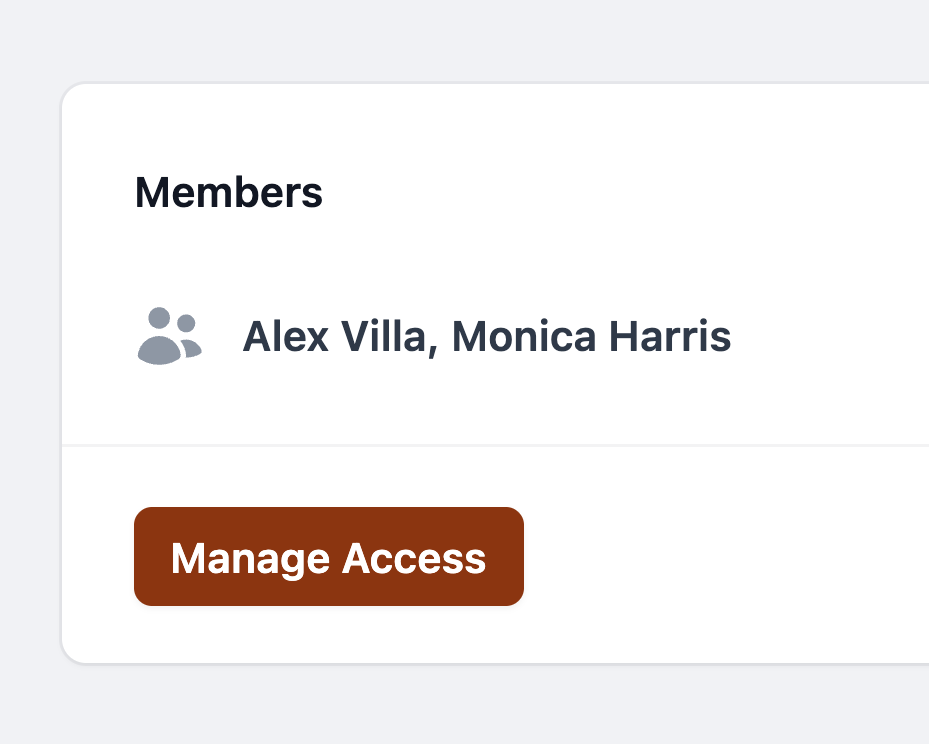Viewport: 929px width, 744px height.
Task: Click the two-person silhouette icon
Action: (x=169, y=336)
